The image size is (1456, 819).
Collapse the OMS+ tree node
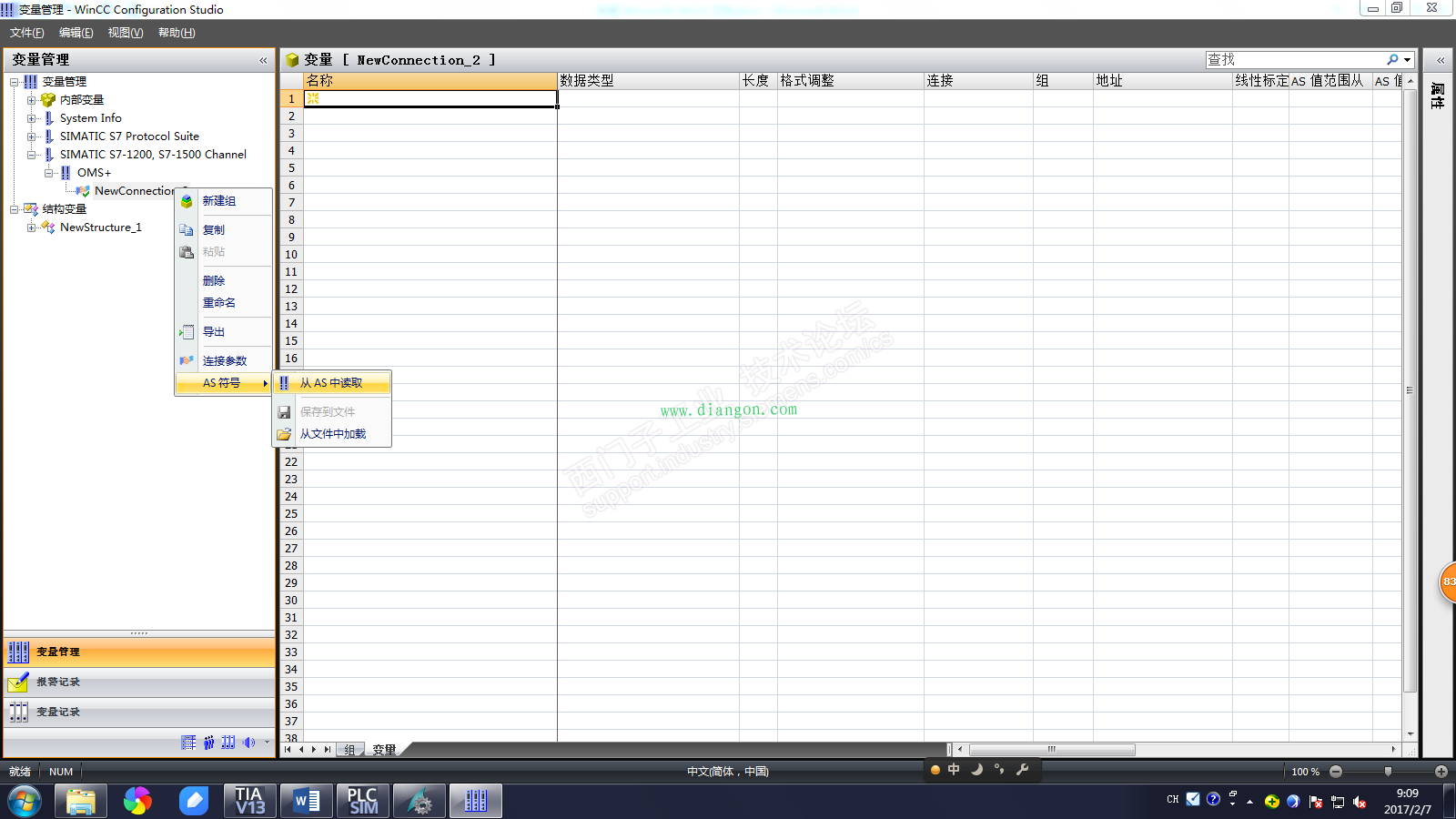[x=49, y=173]
